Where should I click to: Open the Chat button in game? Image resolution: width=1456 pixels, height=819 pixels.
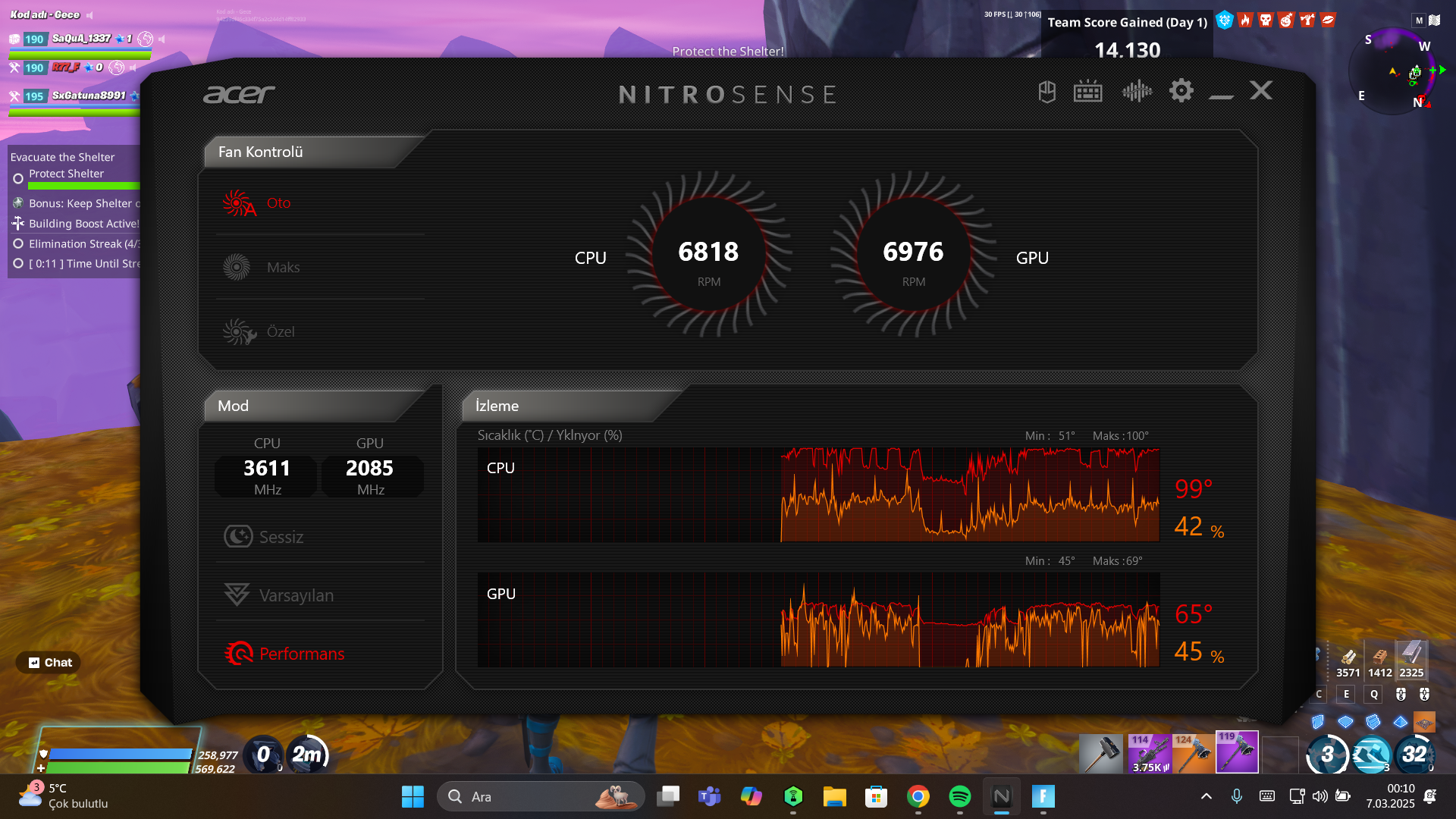tap(49, 663)
